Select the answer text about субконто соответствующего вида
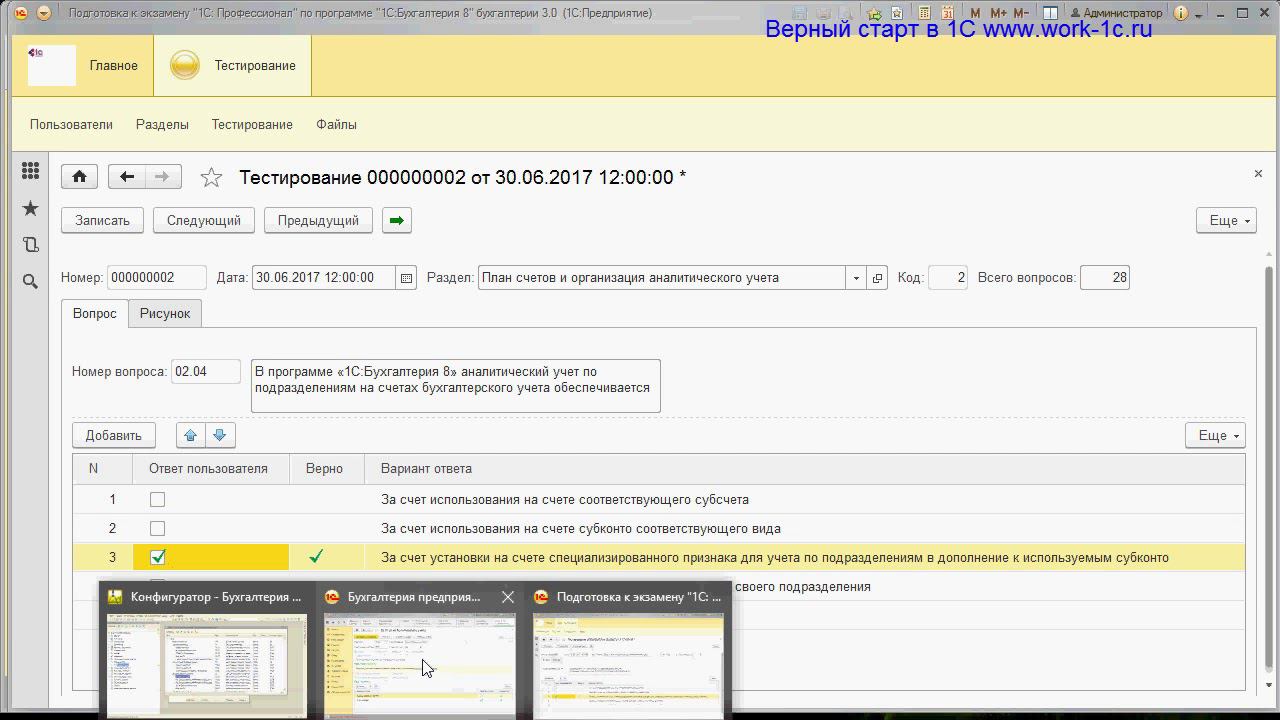The image size is (1280, 720). (581, 528)
